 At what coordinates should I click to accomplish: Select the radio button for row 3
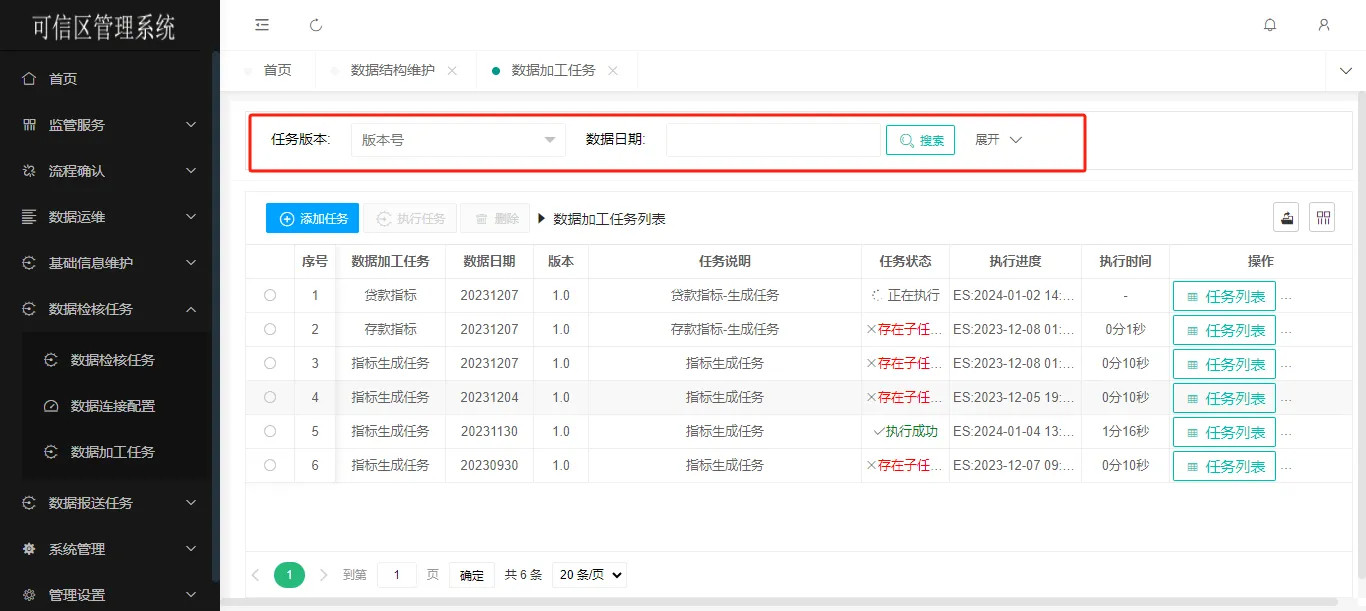[270, 363]
